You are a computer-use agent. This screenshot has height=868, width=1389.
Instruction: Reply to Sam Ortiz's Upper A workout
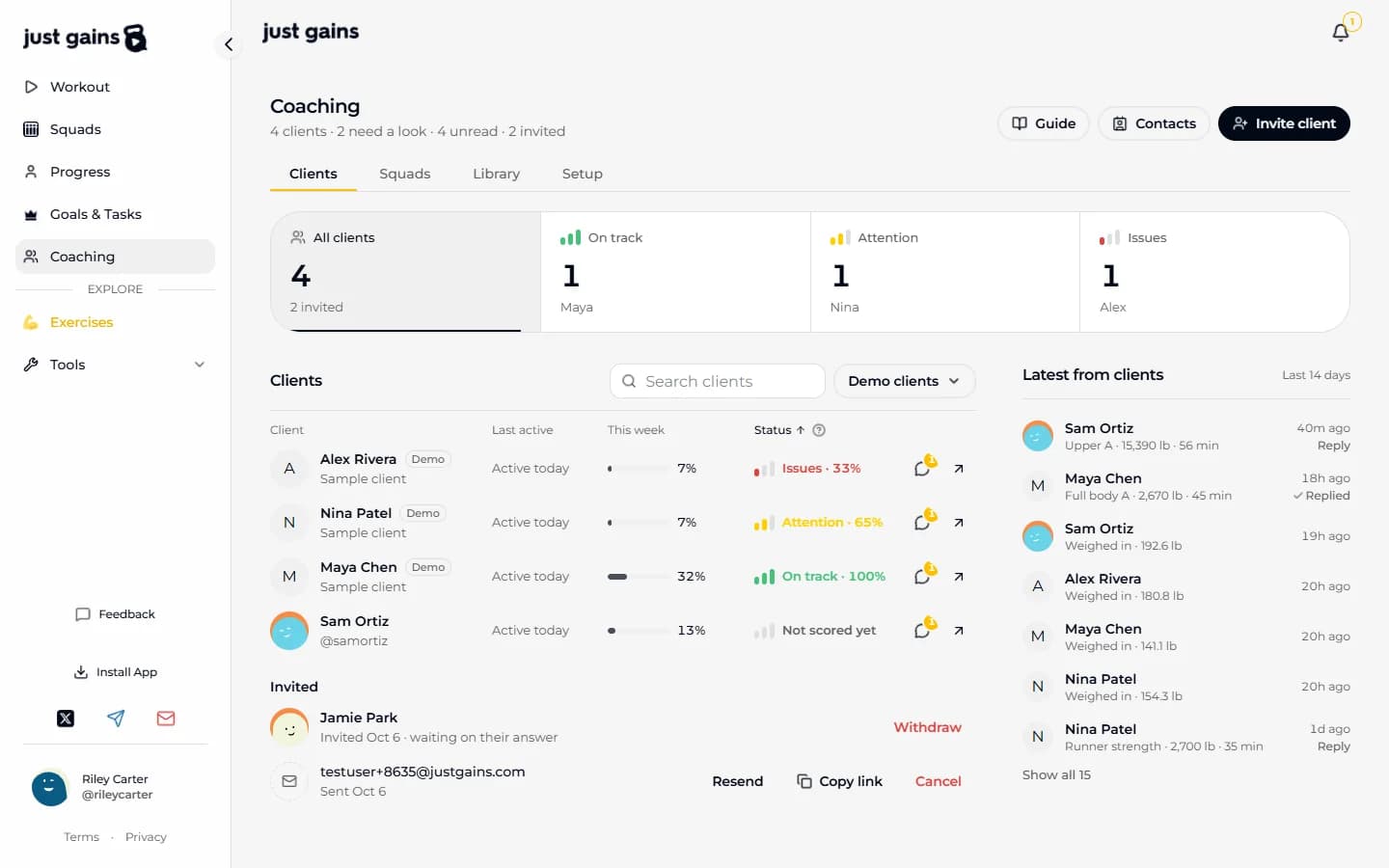(x=1334, y=446)
